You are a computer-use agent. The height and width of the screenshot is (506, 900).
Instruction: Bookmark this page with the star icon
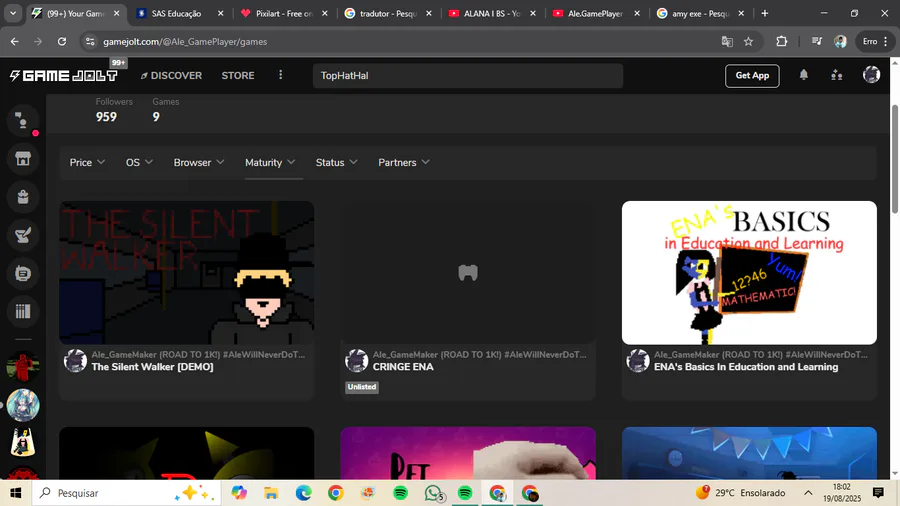[x=748, y=41]
